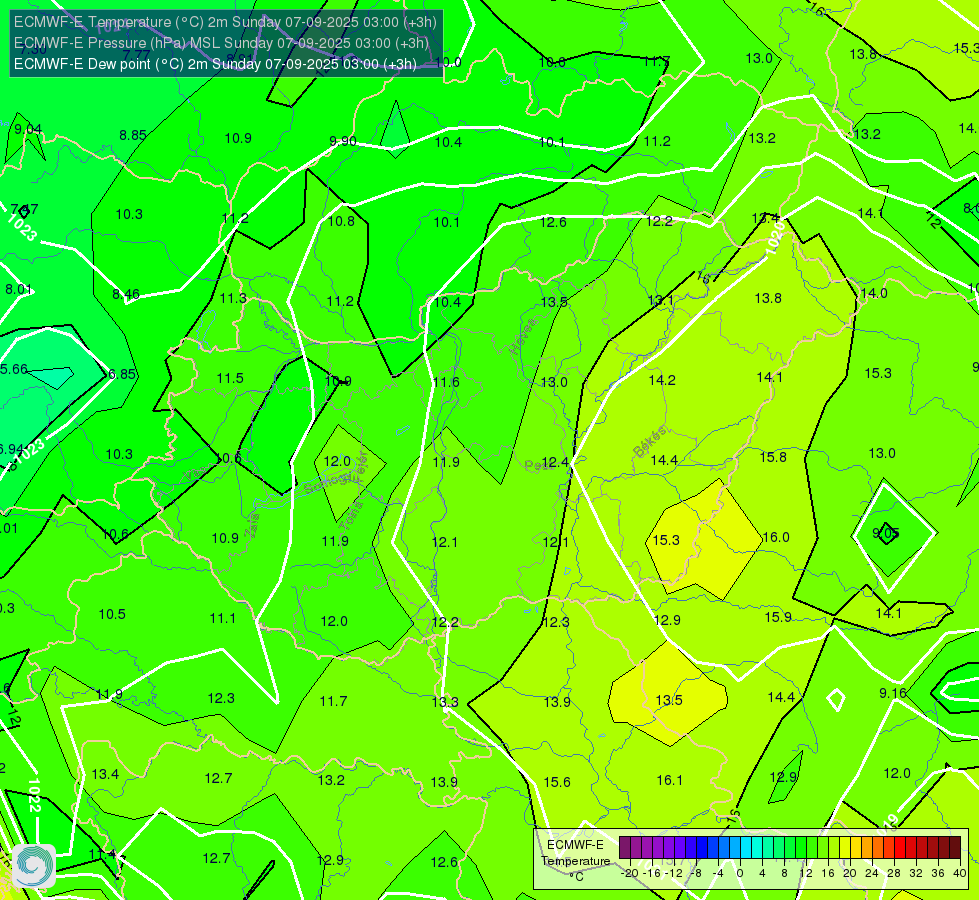The image size is (979, 900).
Task: Click the 14.0 temperature value
Action: [x=874, y=294]
